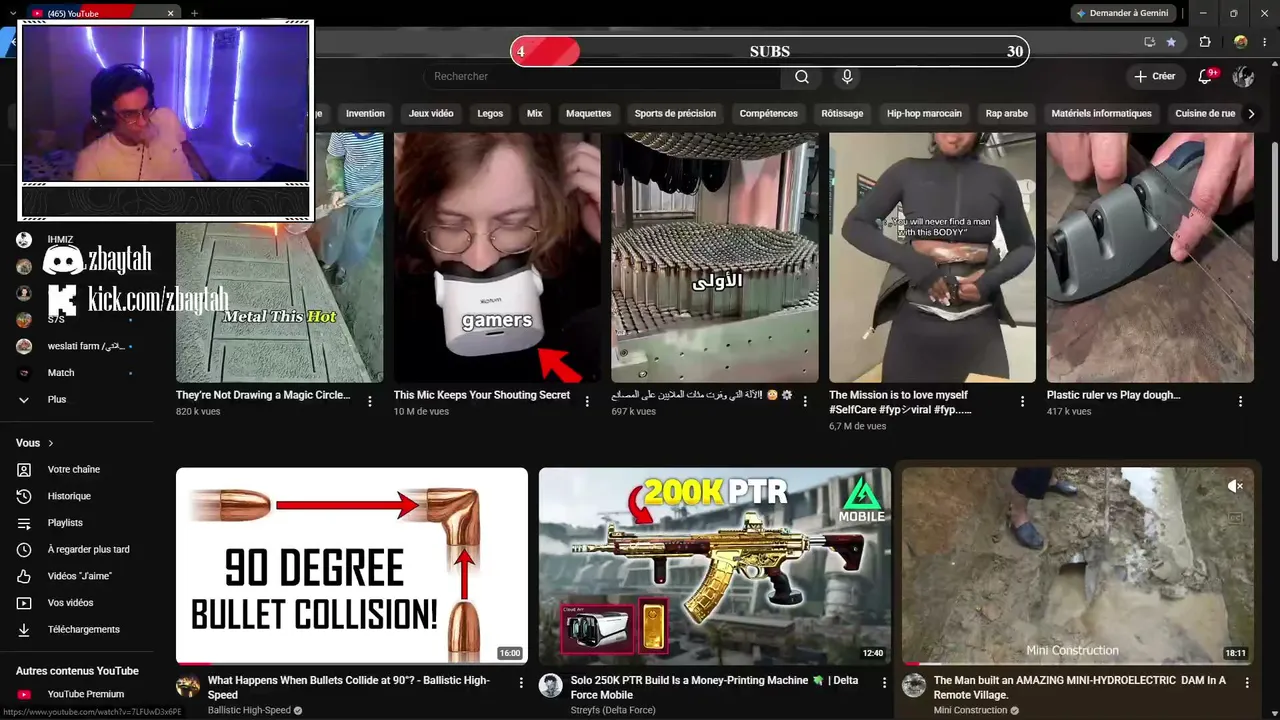
Task: Click the Votre chaîne person icon
Action: click(x=24, y=469)
